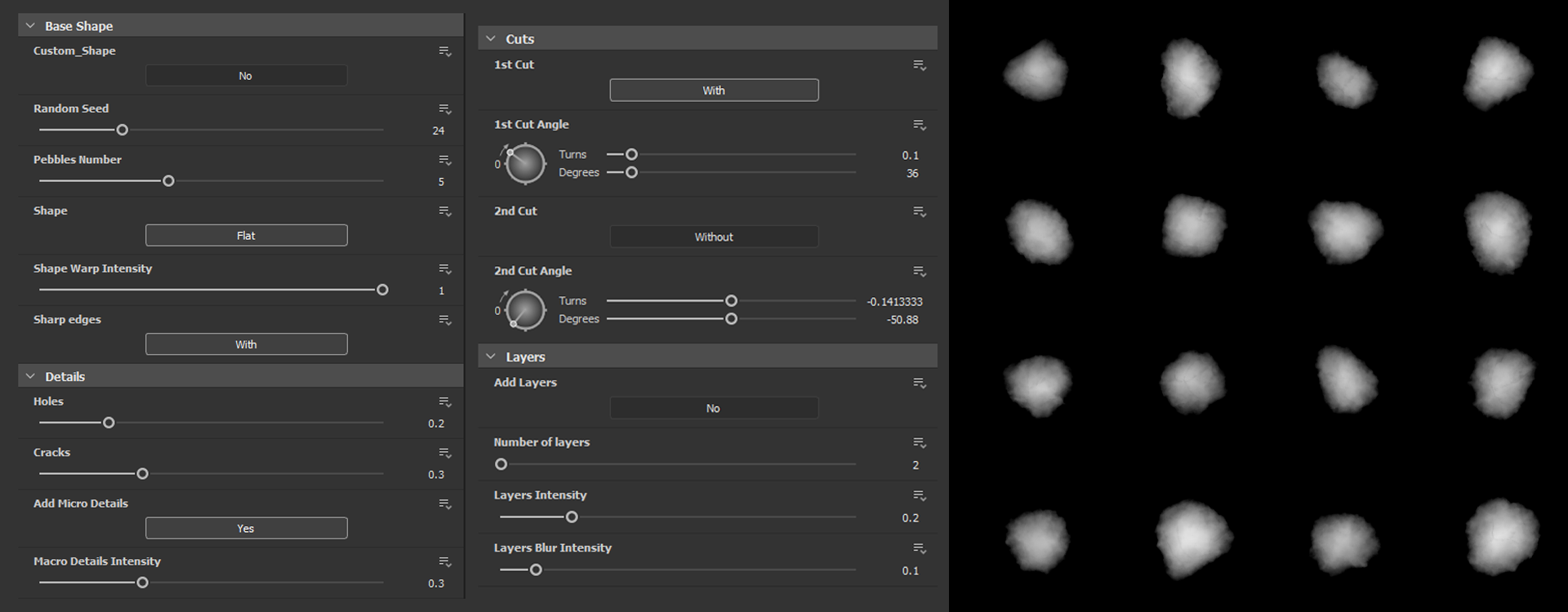Click the Layers Intensity value 0.2

pos(911,518)
